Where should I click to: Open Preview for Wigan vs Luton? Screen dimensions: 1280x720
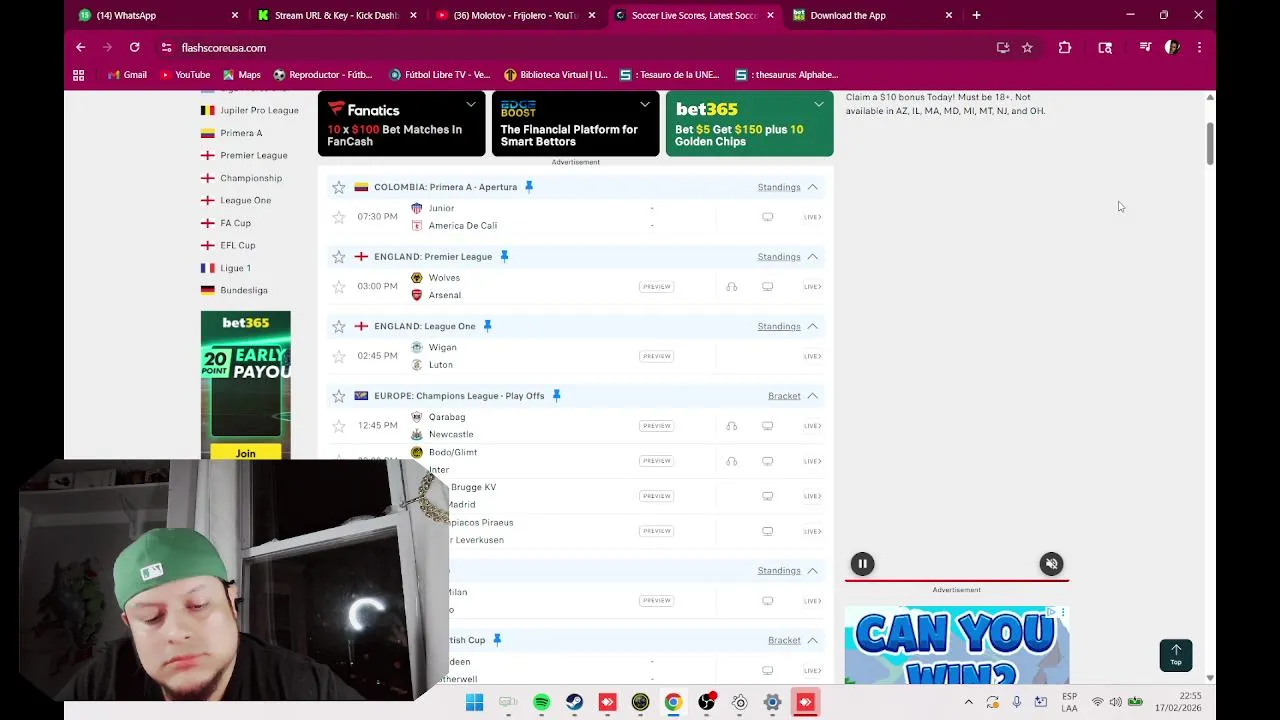click(x=657, y=356)
